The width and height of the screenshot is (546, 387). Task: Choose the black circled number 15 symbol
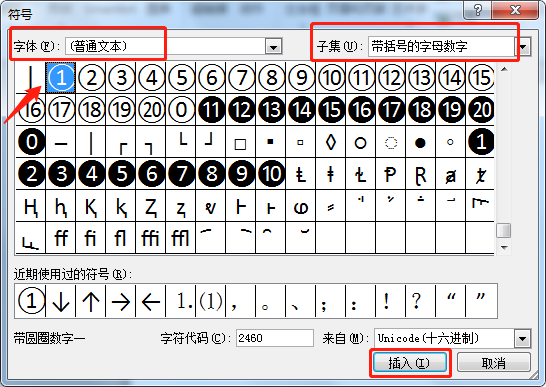tap(331, 109)
